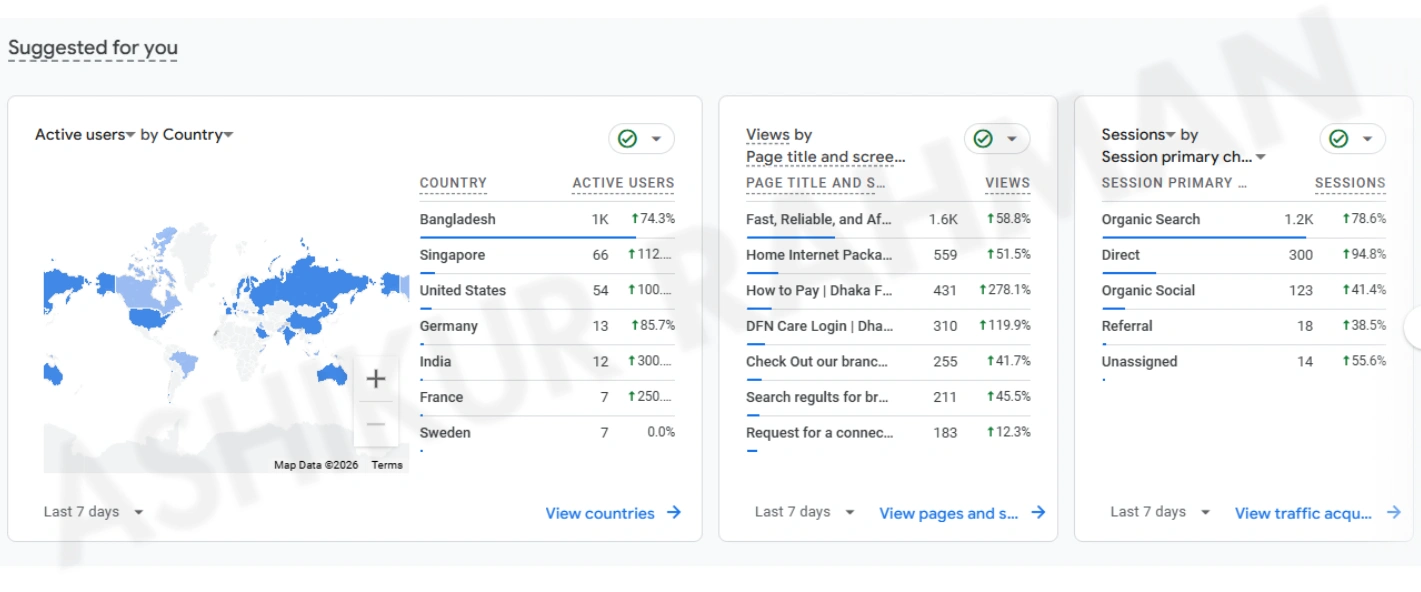
Task: Open the Country dimension dropdown
Action: pyautogui.click(x=198, y=135)
